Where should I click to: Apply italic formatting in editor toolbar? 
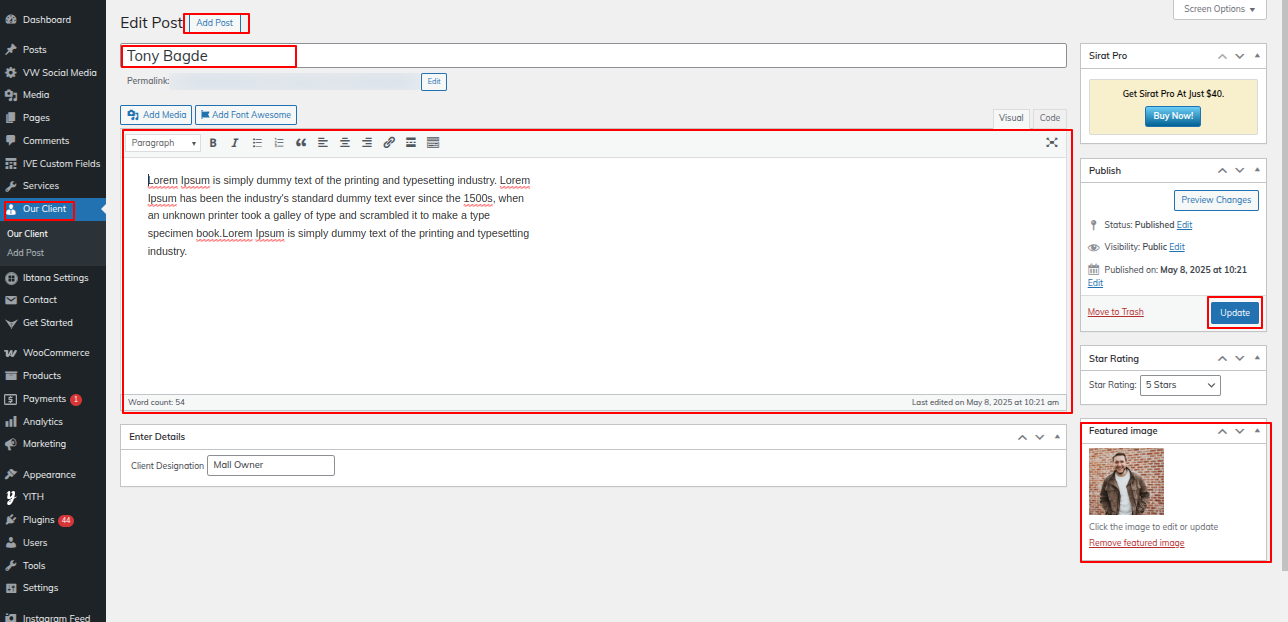pyautogui.click(x=235, y=143)
